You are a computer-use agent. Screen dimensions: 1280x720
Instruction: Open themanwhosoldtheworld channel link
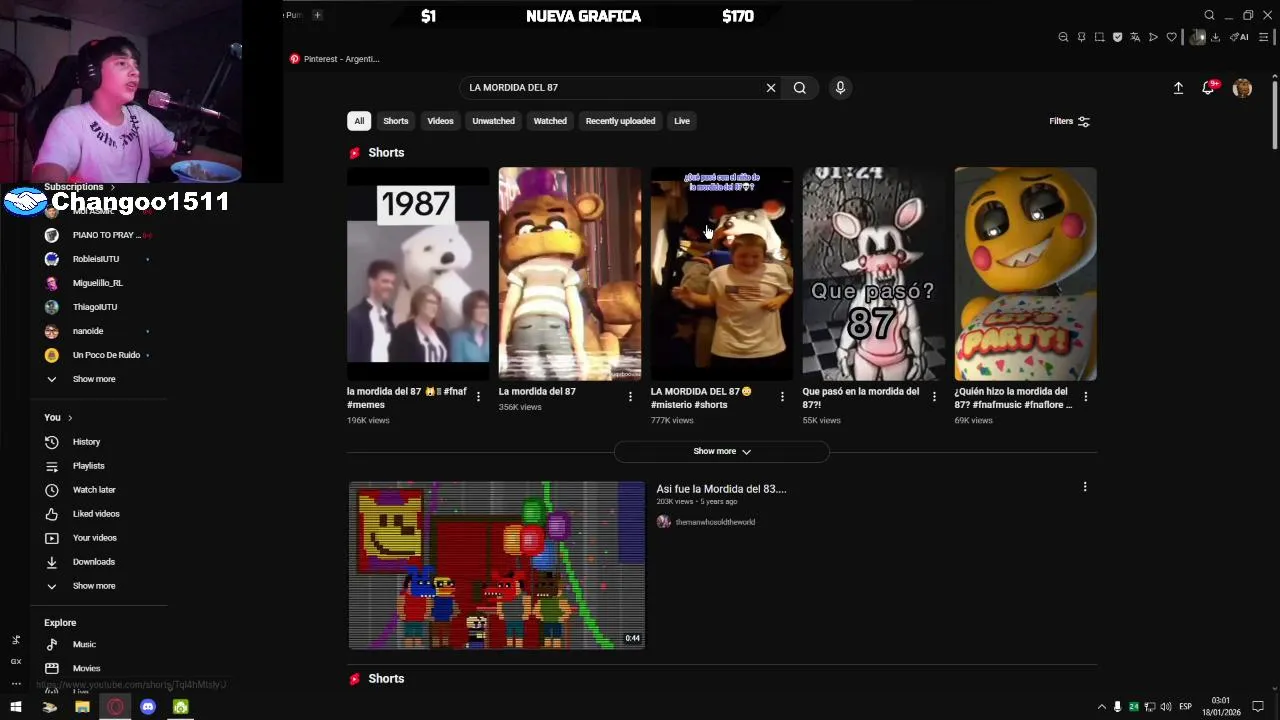click(715, 522)
